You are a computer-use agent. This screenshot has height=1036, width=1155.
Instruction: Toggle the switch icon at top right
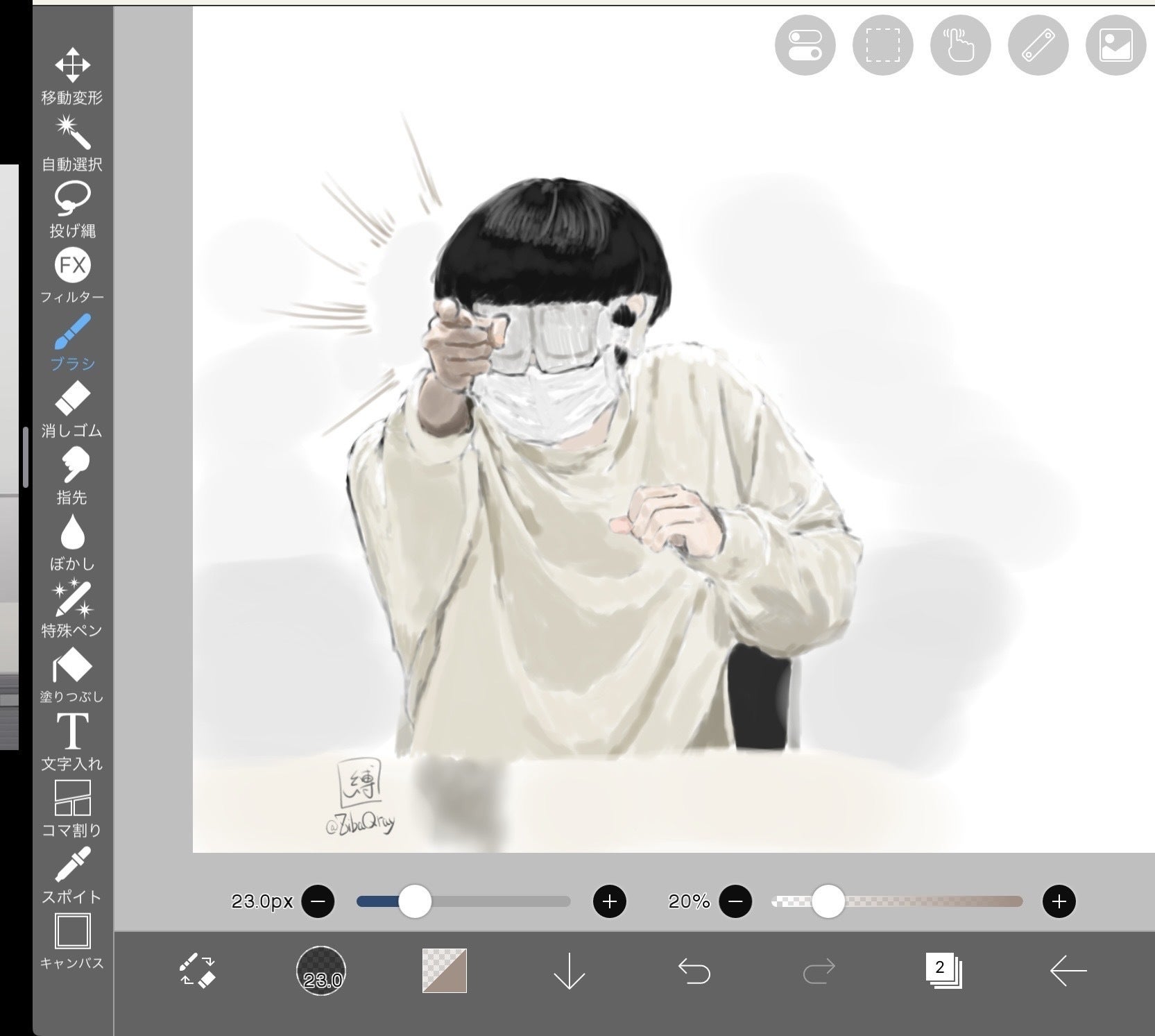click(x=805, y=45)
